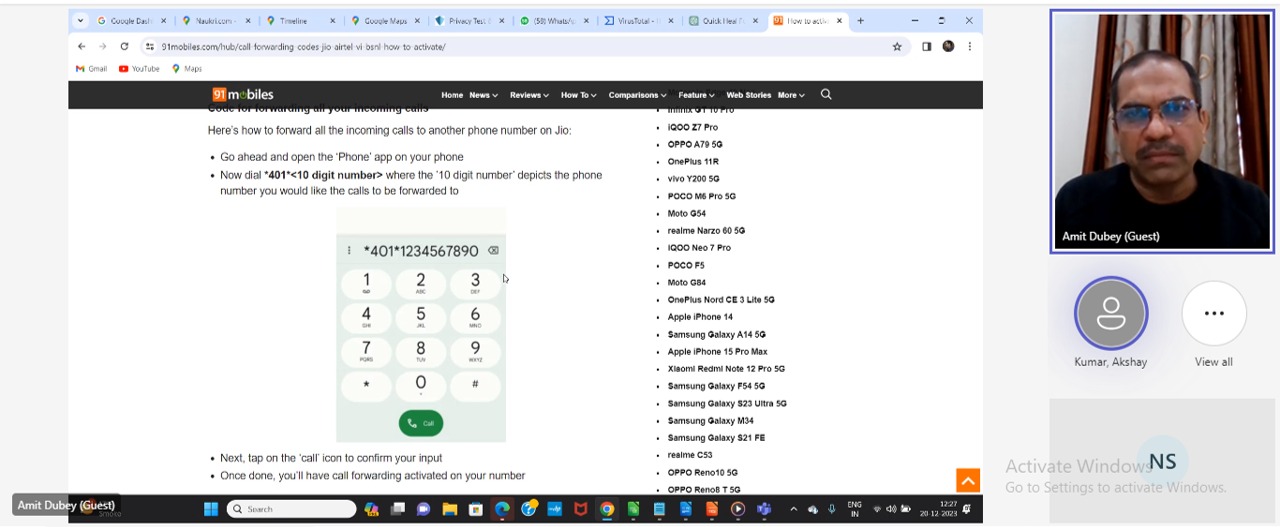The image size is (1280, 527).
Task: Open the Windows Start menu
Action: (x=211, y=509)
